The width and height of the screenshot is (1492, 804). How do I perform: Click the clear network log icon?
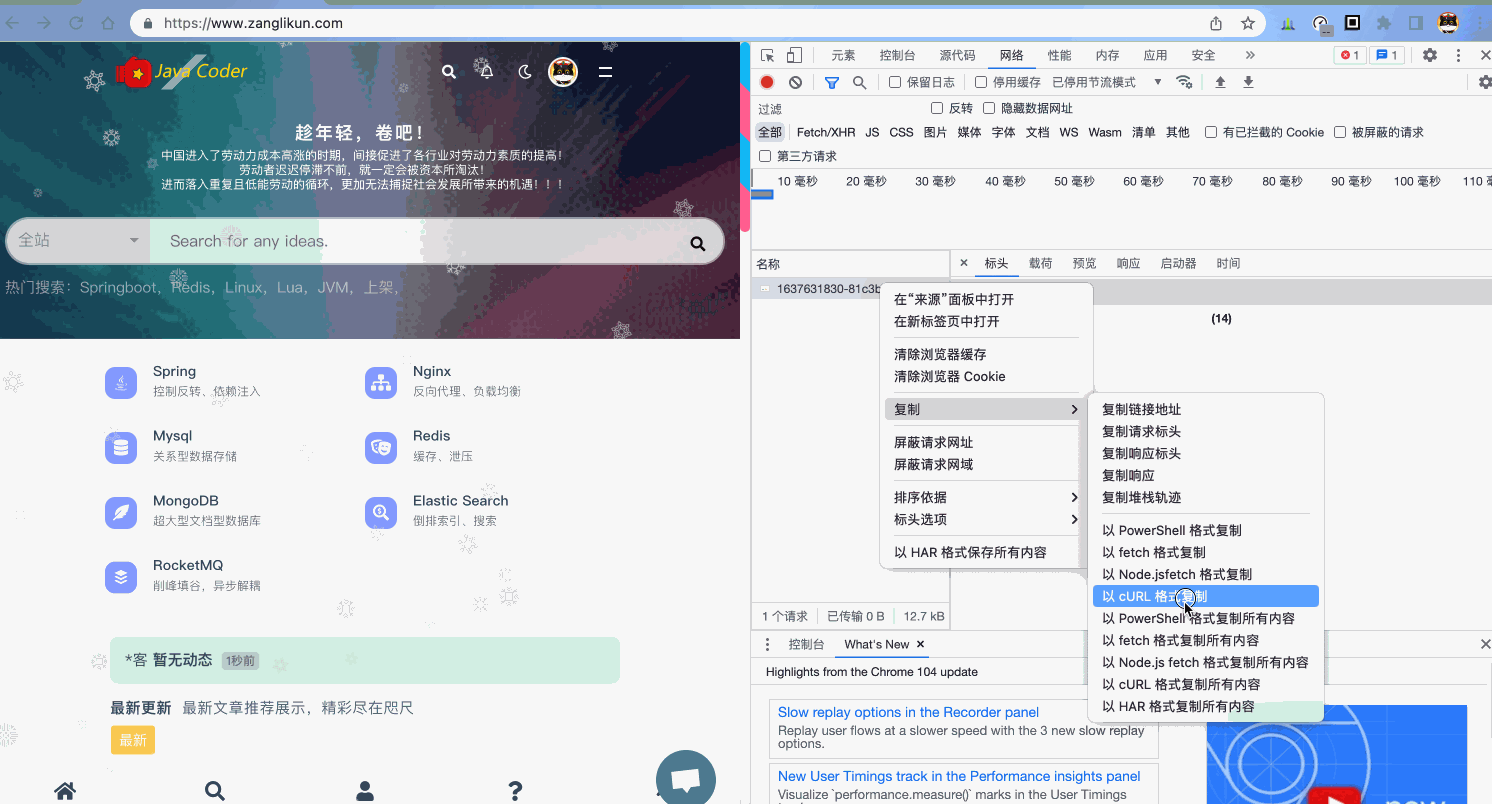pyautogui.click(x=795, y=83)
